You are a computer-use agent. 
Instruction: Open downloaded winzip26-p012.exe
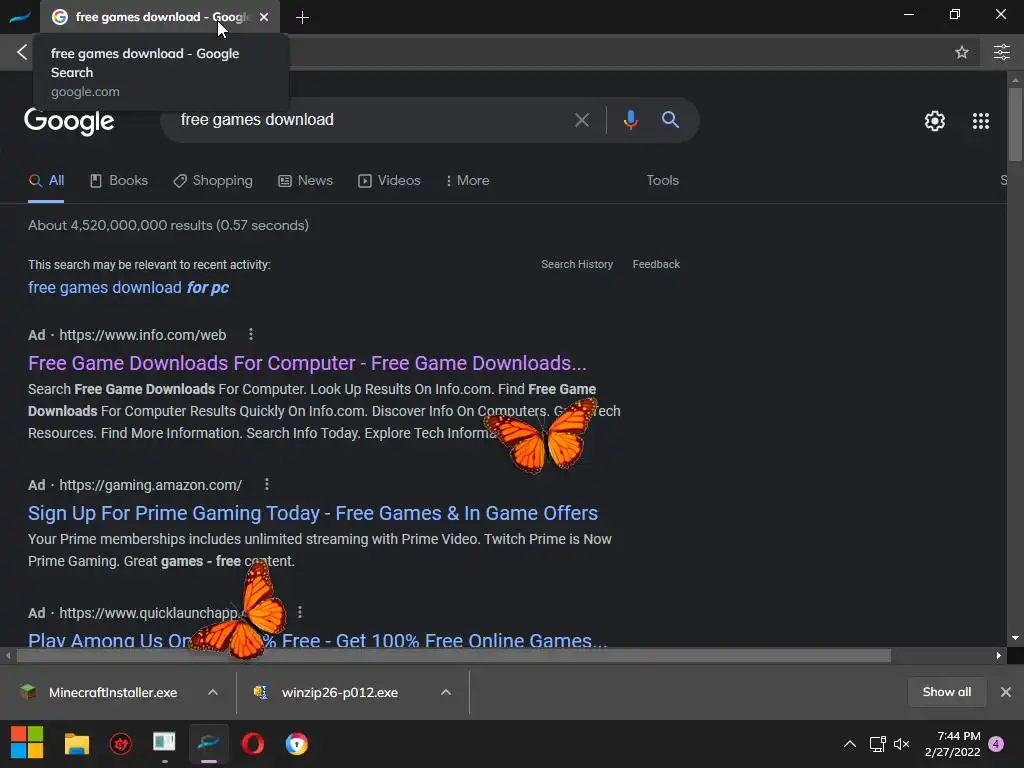point(327,692)
